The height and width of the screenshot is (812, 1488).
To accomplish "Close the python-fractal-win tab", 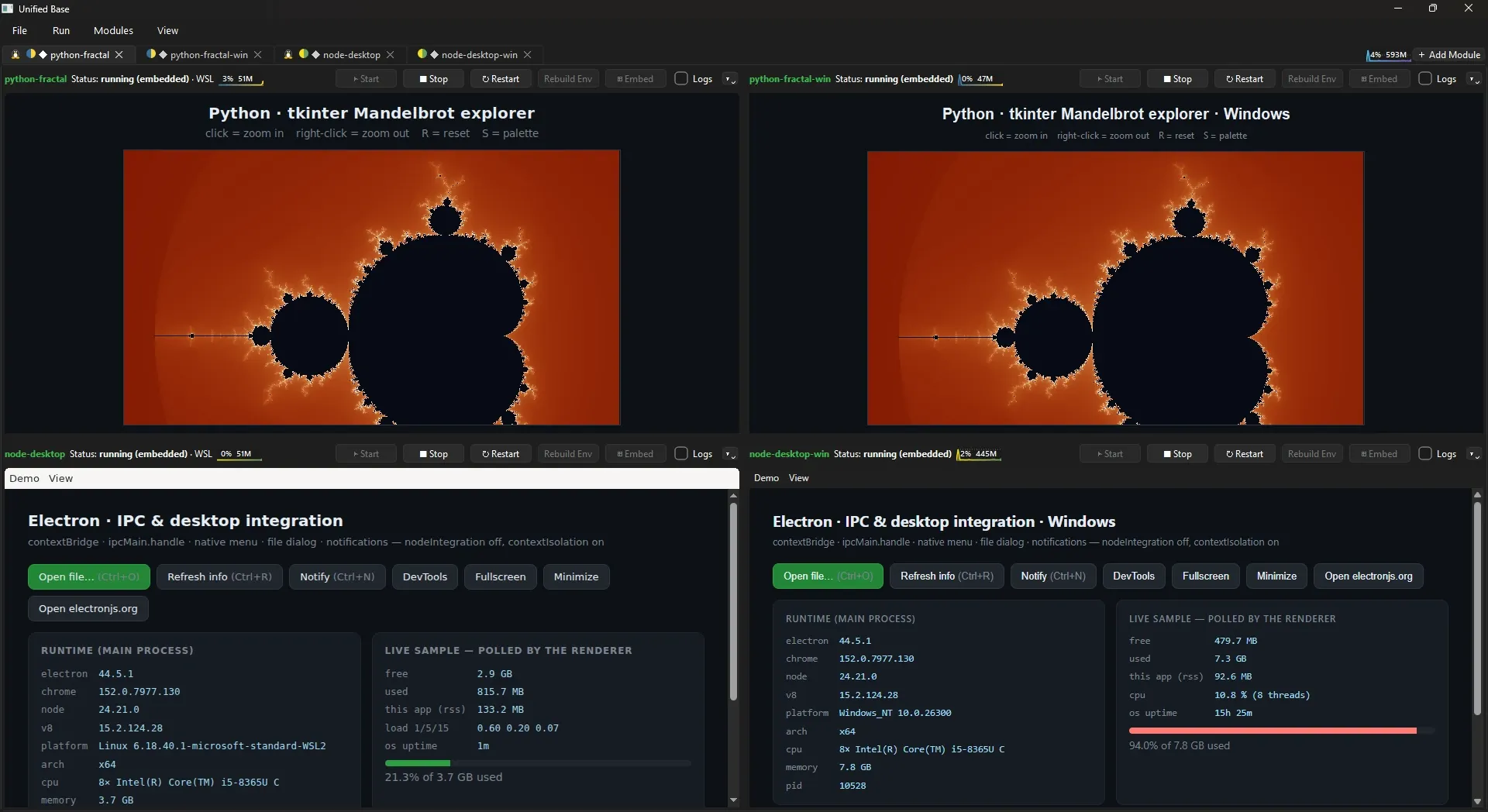I will tap(258, 55).
